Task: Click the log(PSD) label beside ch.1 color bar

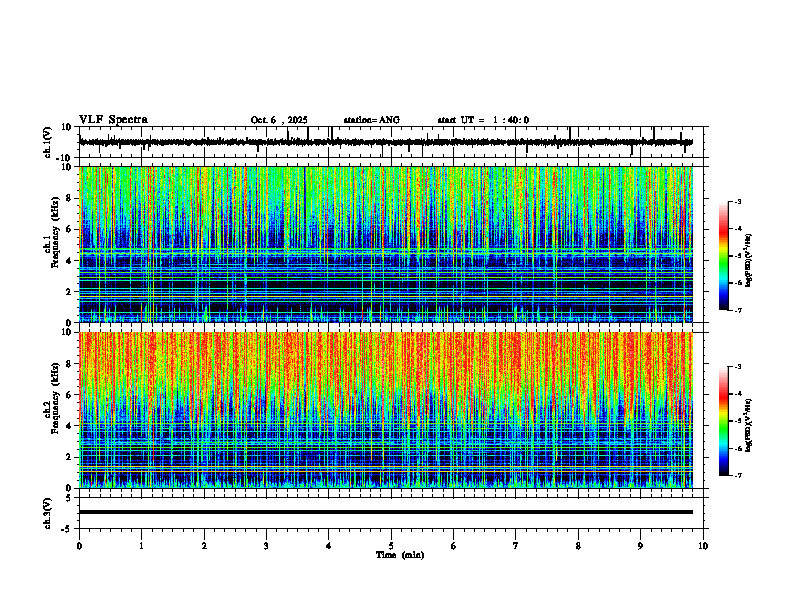Action: click(750, 260)
